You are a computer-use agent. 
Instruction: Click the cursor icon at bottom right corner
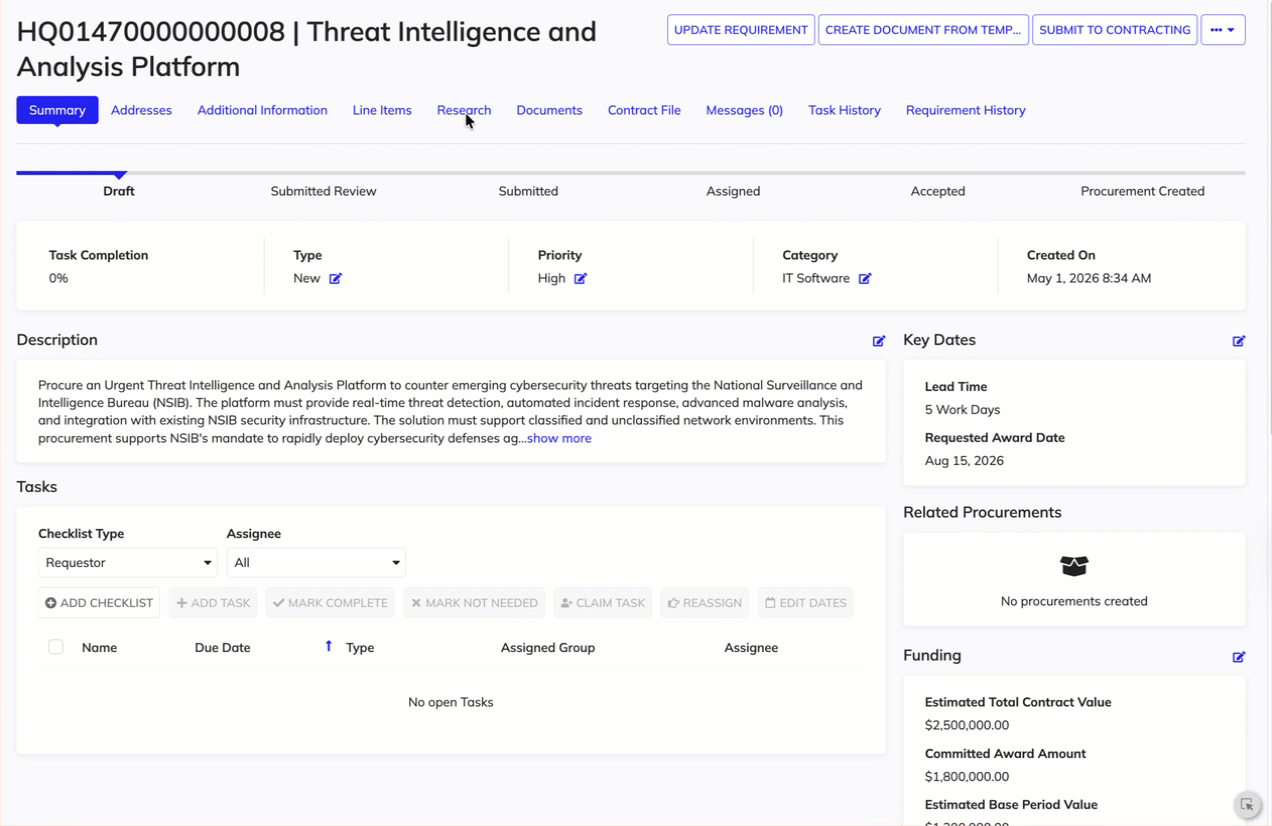tap(1247, 805)
